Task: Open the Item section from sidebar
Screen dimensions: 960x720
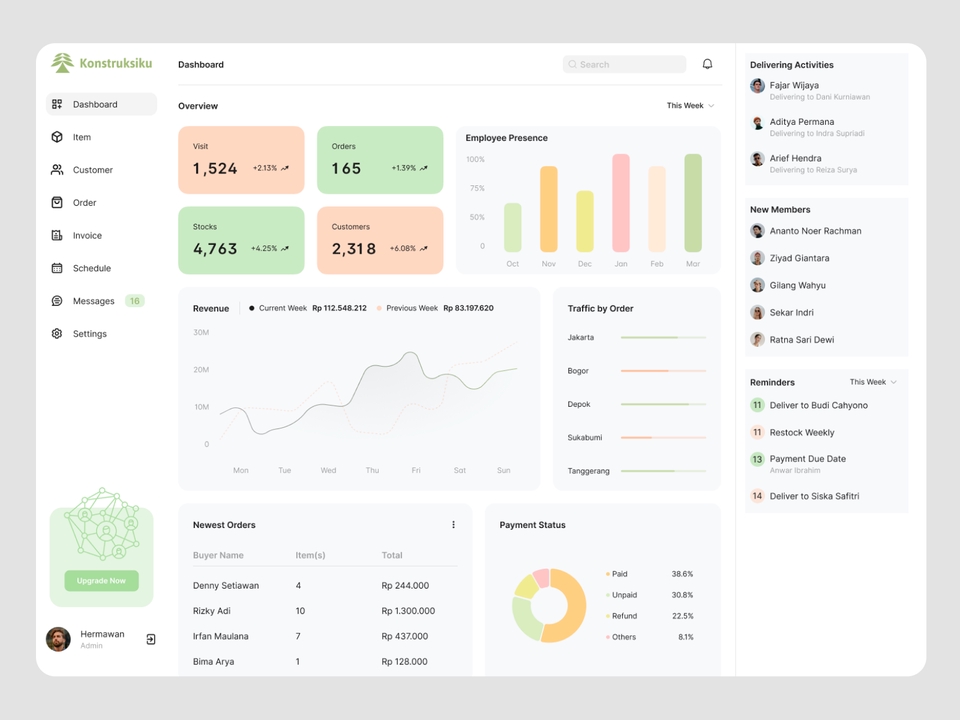Action: 57,137
